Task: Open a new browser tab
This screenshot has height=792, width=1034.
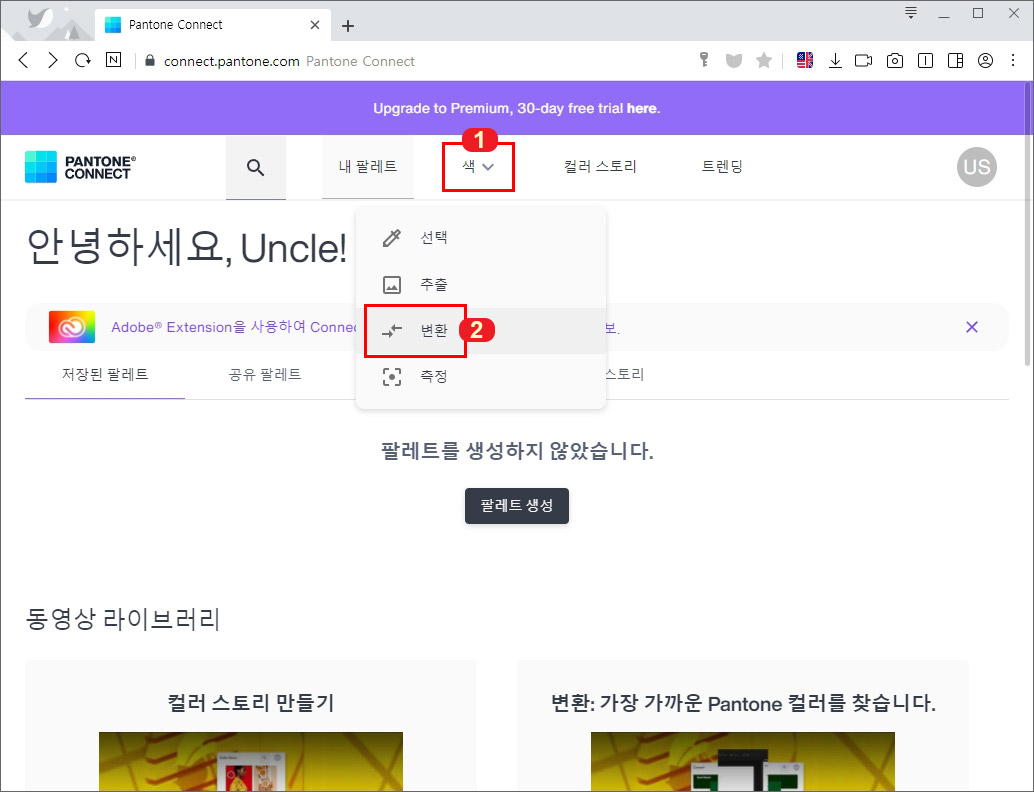Action: point(348,26)
